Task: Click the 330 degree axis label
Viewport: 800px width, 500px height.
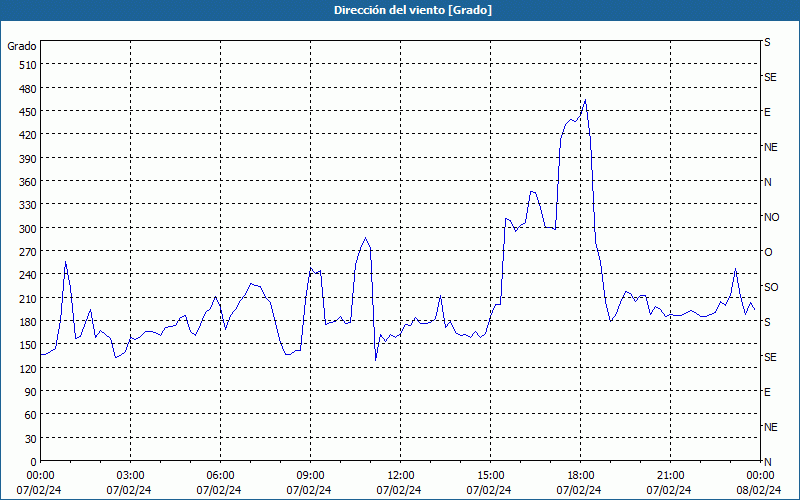Action: click(x=29, y=205)
